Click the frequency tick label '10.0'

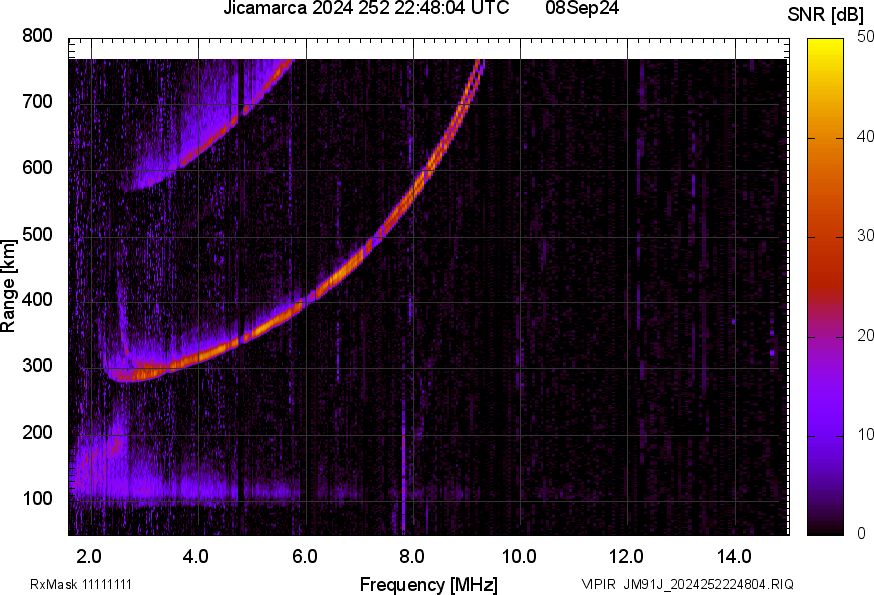pos(519,557)
